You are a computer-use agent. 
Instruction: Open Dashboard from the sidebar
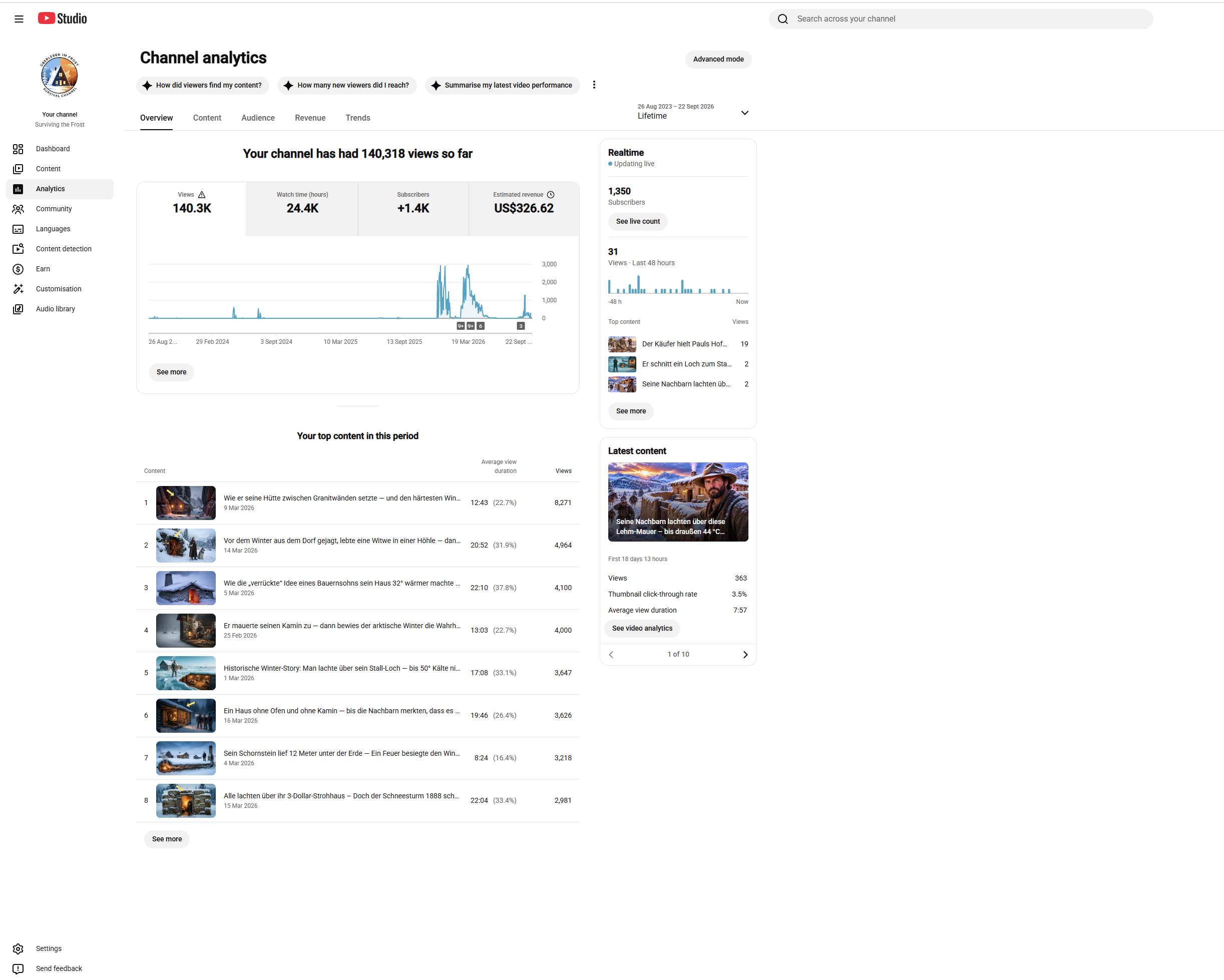pyautogui.click(x=60, y=149)
